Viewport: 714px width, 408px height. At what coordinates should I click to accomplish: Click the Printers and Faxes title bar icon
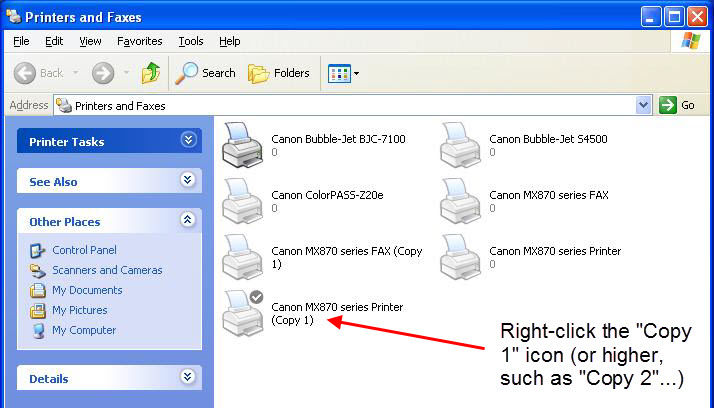(14, 16)
